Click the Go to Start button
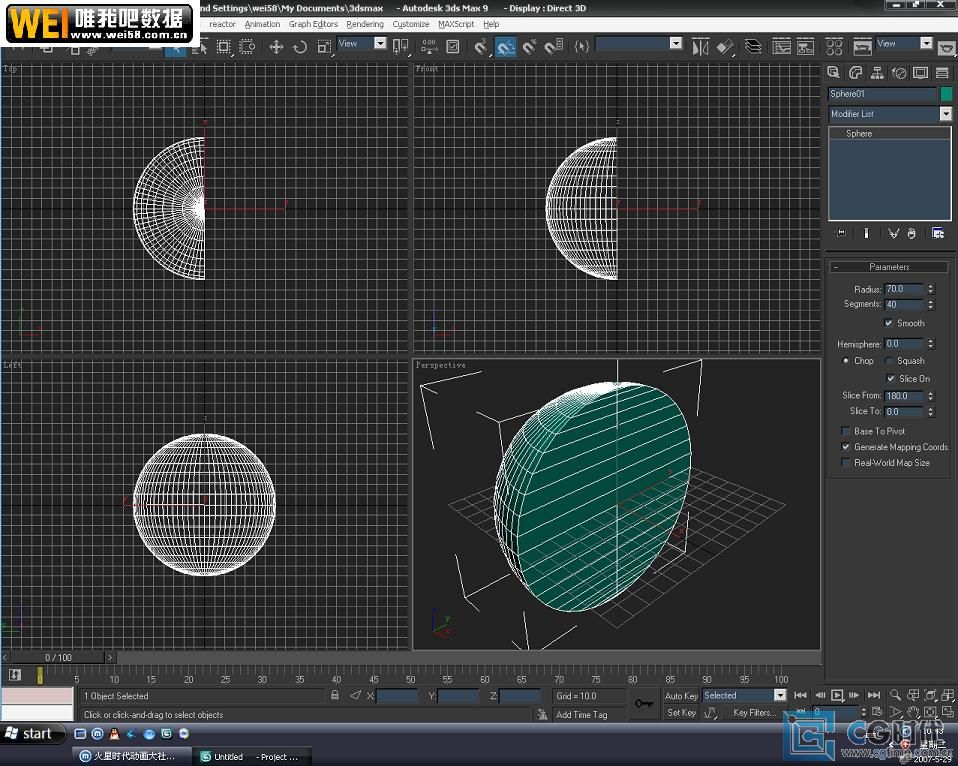This screenshot has height=766, width=958. [x=800, y=695]
